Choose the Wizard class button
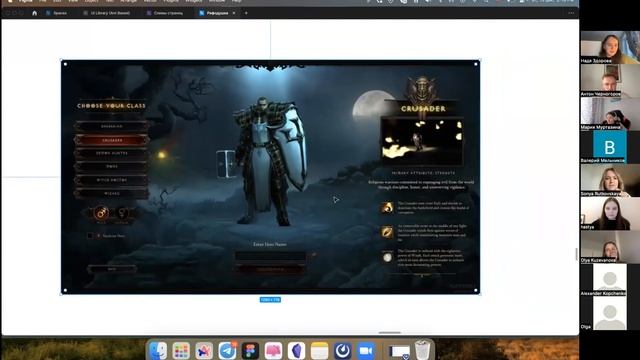Screen dimensions: 640x360 [x=112, y=193]
